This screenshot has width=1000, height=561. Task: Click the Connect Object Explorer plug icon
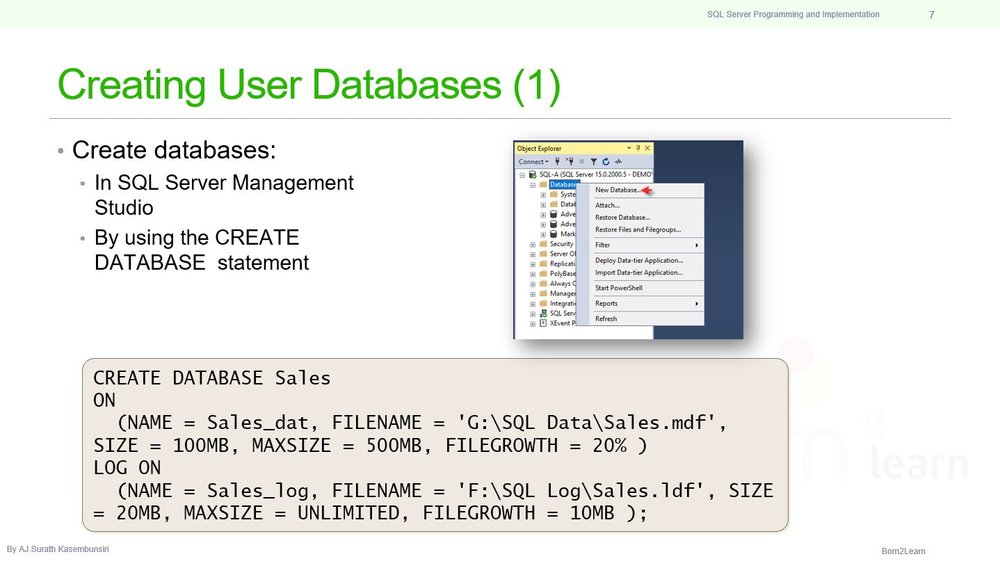[557, 162]
